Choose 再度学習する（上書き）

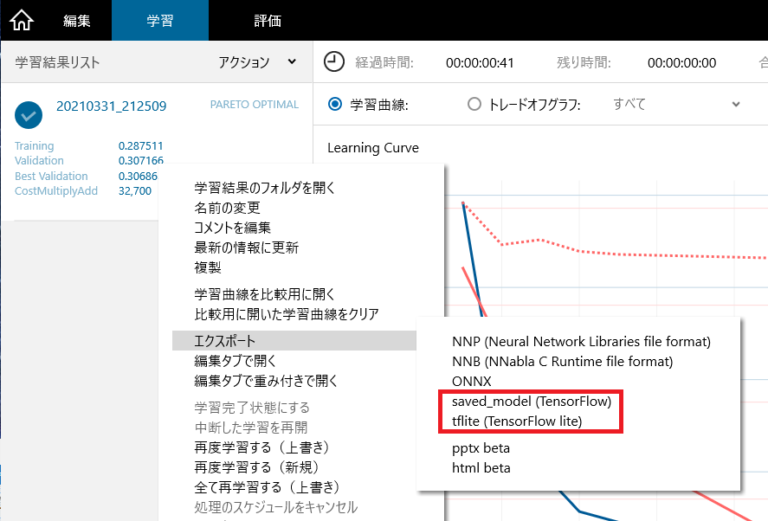coord(263,448)
